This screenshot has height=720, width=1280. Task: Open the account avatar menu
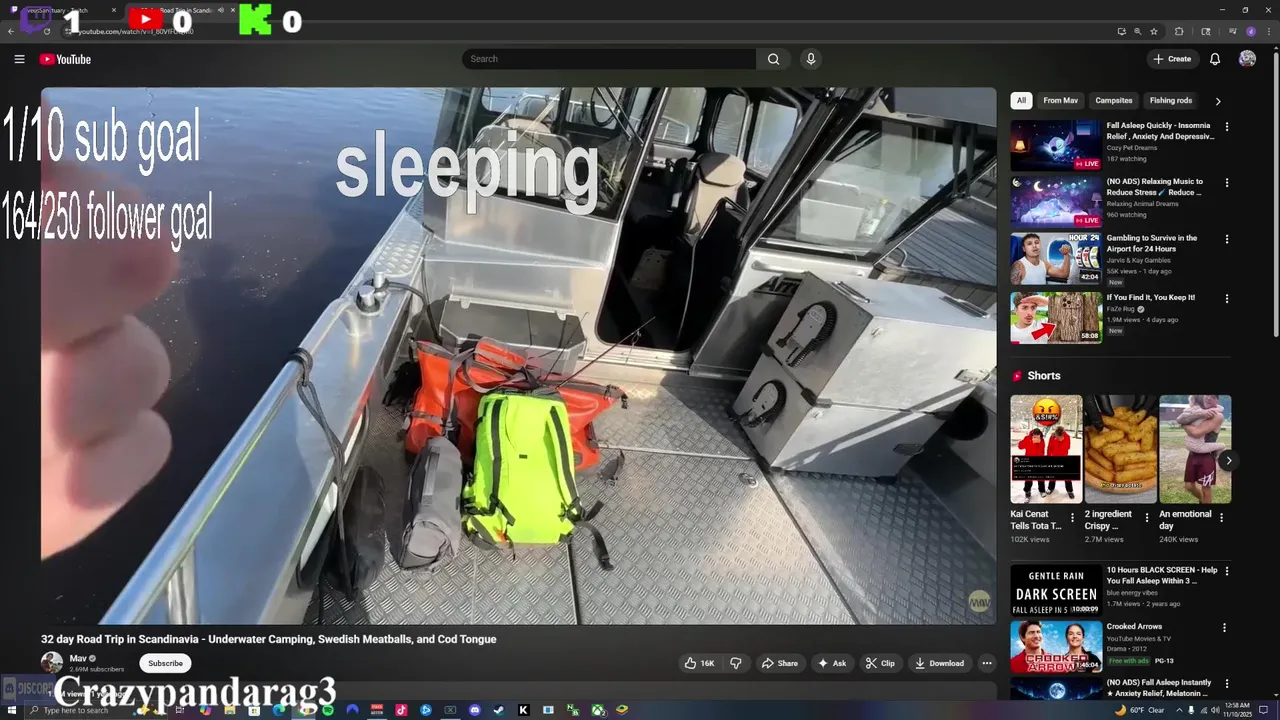1247,59
